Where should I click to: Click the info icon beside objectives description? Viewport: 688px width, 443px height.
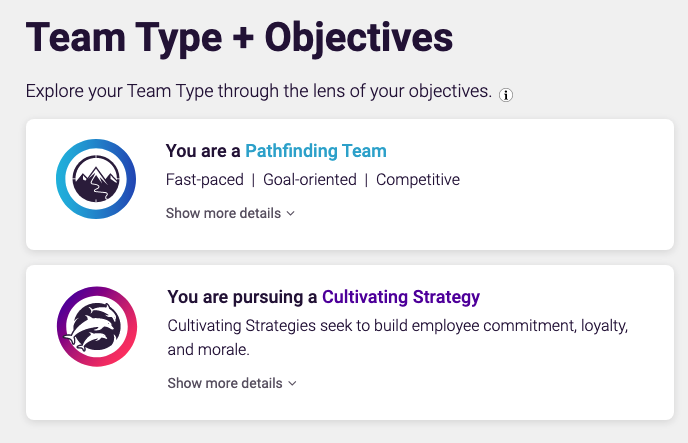(505, 95)
